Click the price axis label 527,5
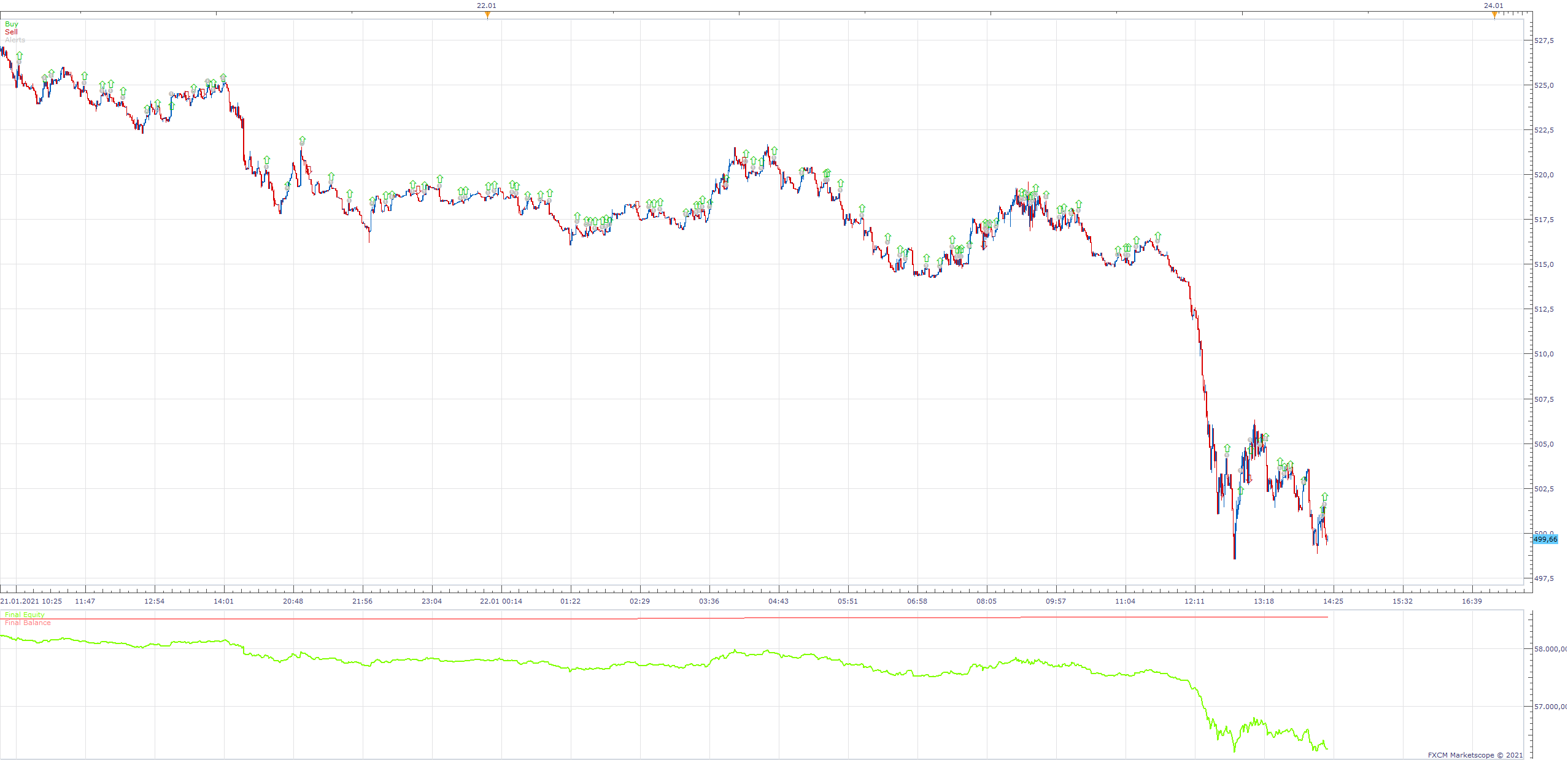The height and width of the screenshot is (760, 1568). 1544,40
